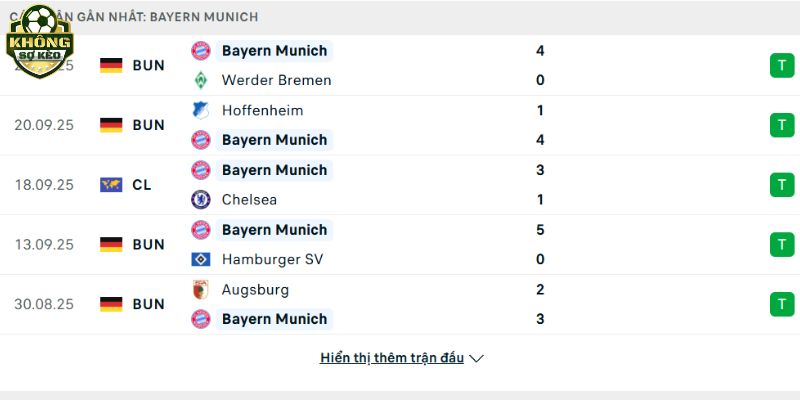Screen dimensions: 800x400
Task: Click Hoffenheim's score of 1
Action: tap(540, 110)
